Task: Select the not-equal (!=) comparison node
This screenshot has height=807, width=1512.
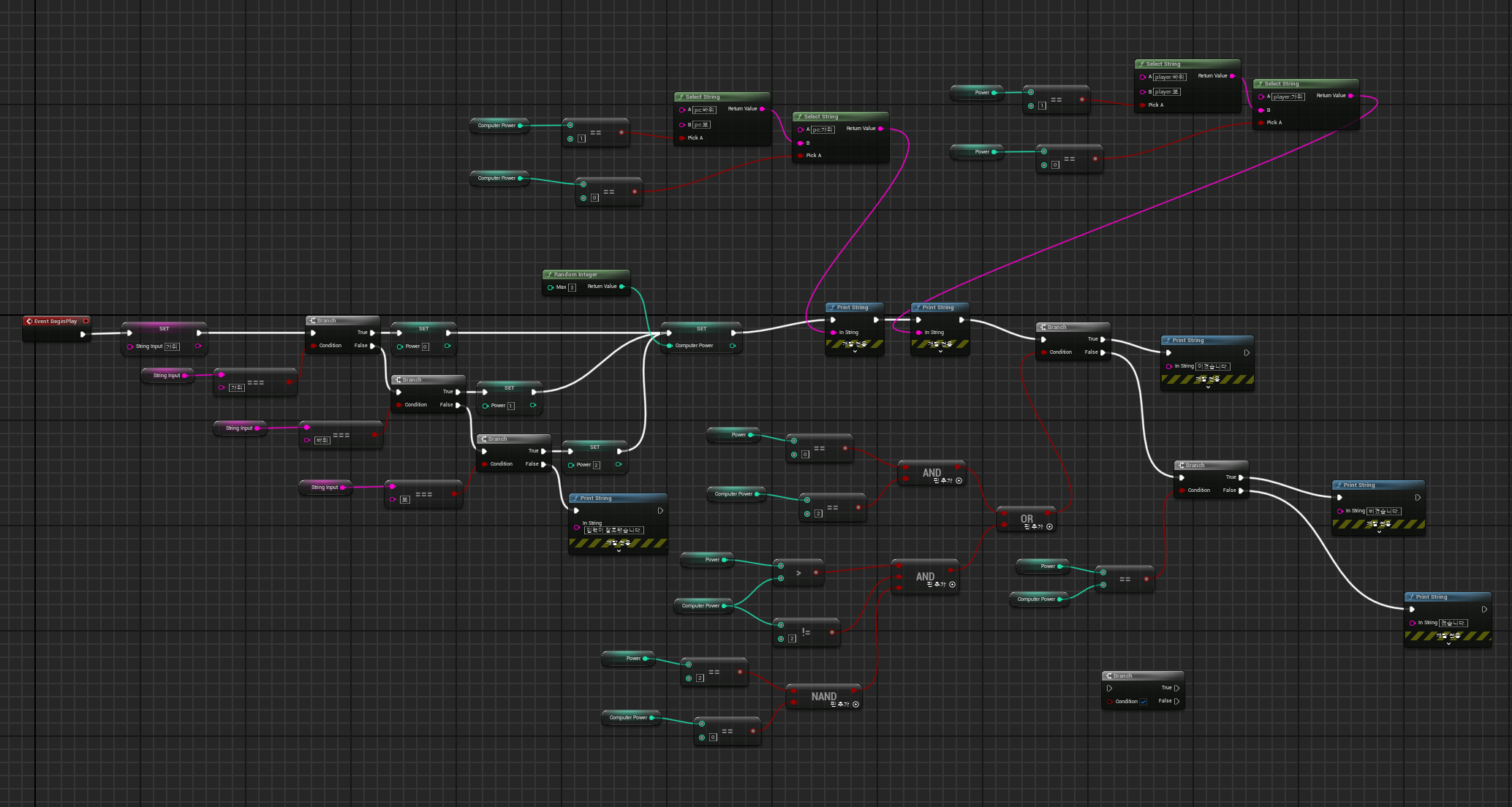Action: click(806, 632)
